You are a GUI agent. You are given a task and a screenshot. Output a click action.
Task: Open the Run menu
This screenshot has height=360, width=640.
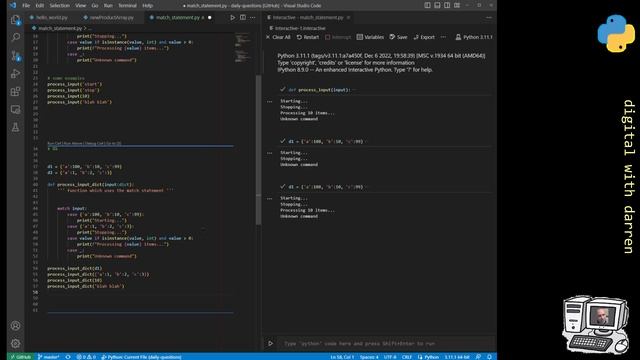click(108, 6)
